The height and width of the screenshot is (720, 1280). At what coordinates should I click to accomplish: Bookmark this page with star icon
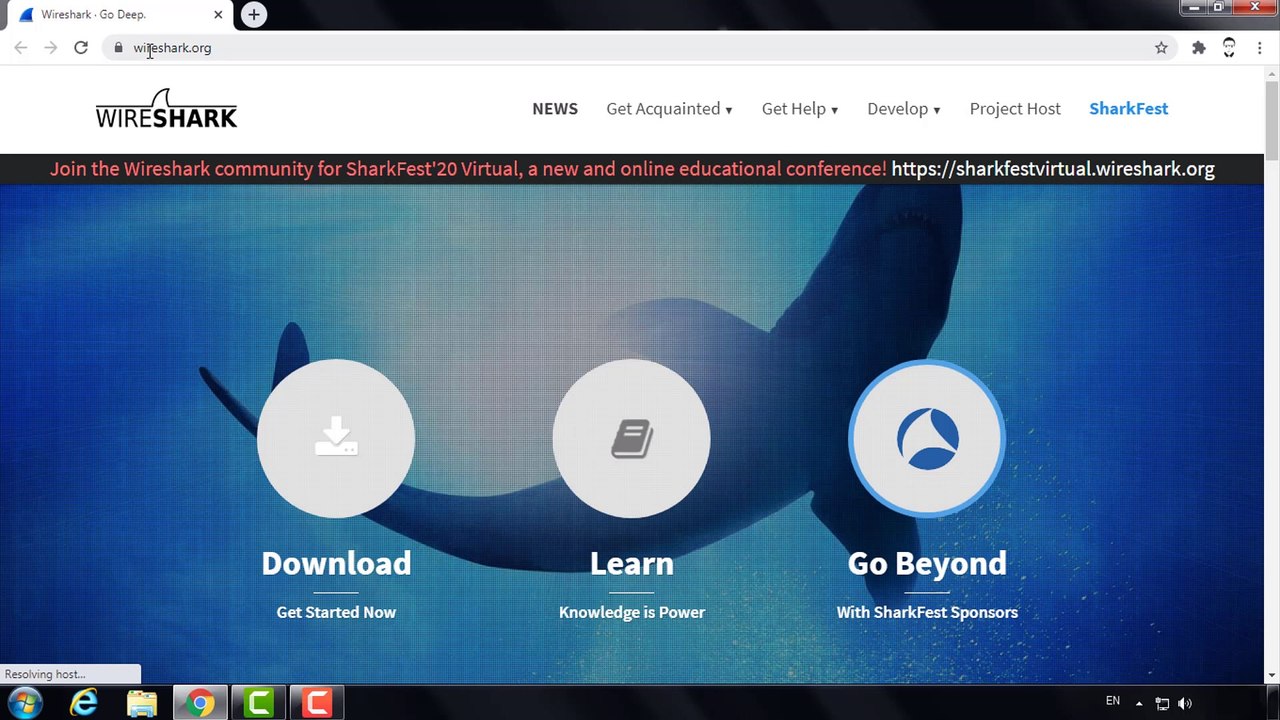[x=1161, y=47]
